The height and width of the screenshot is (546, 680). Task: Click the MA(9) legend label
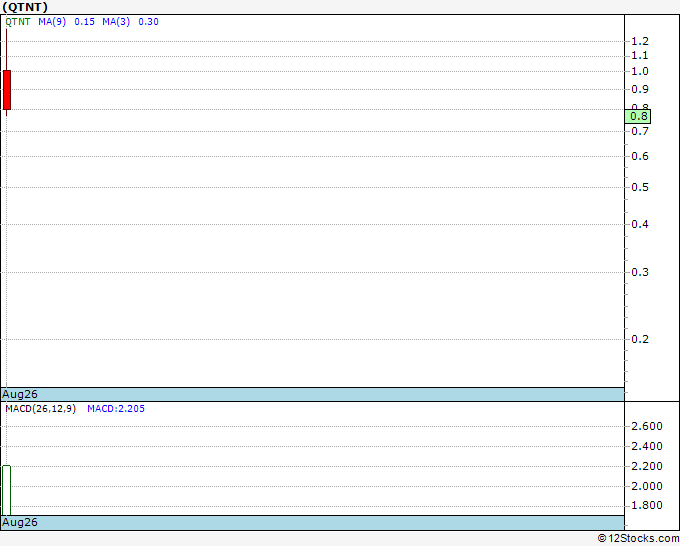pos(52,22)
